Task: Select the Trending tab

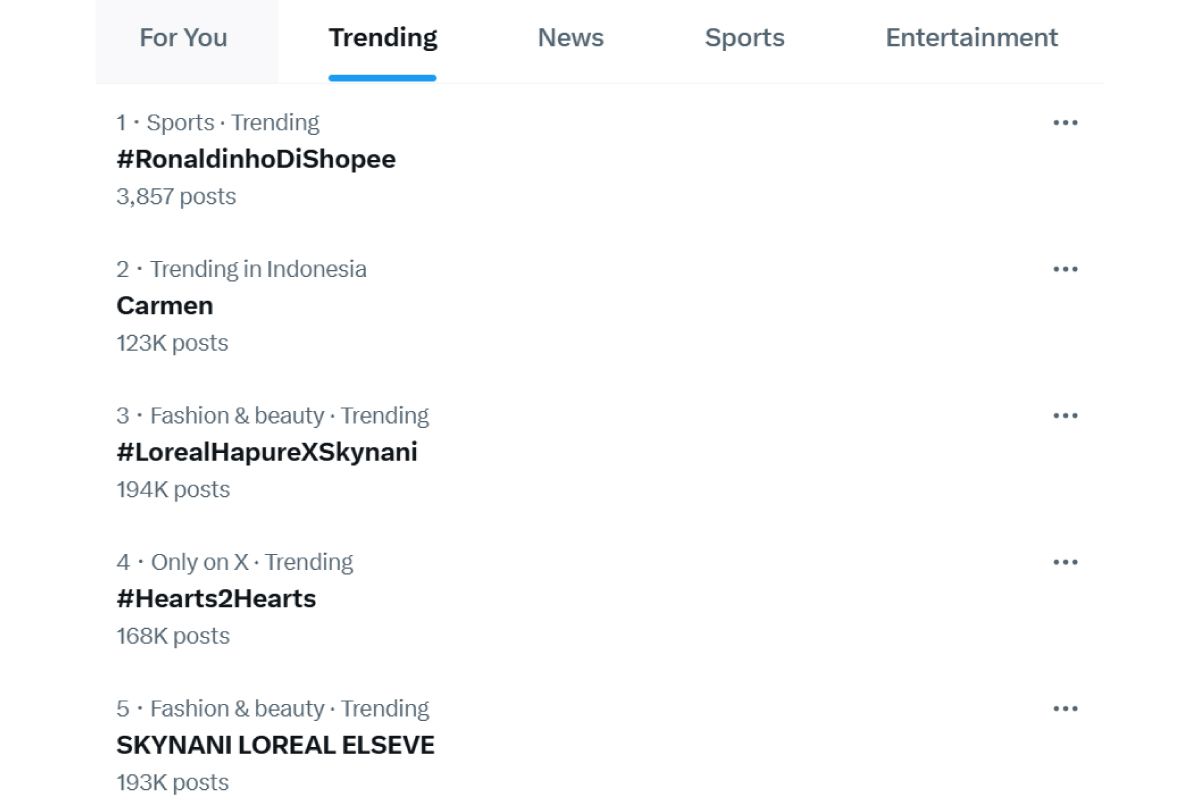Action: click(383, 38)
